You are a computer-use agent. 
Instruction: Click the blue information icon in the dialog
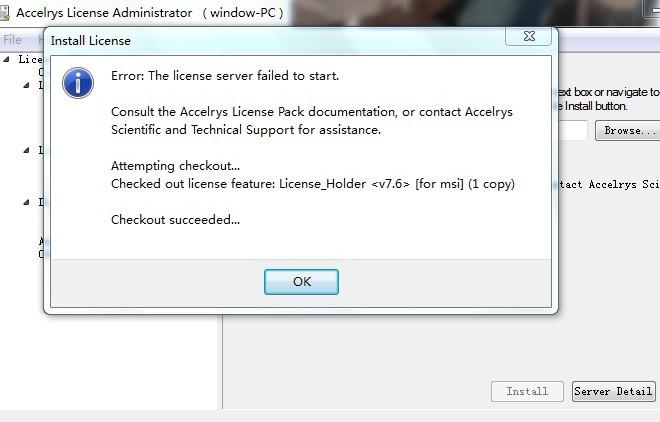pyautogui.click(x=78, y=83)
